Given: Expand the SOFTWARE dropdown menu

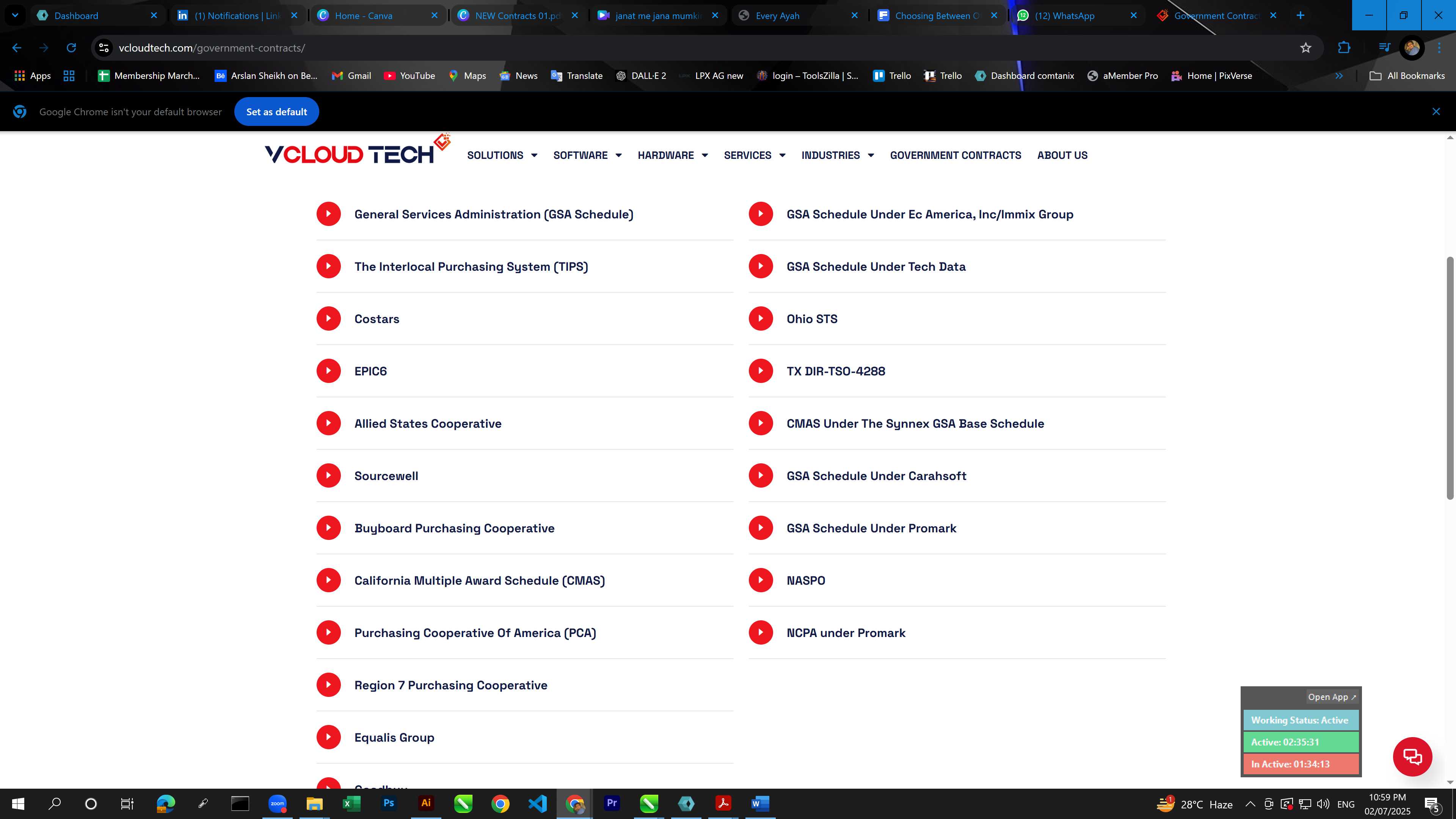Looking at the screenshot, I should coord(587,155).
